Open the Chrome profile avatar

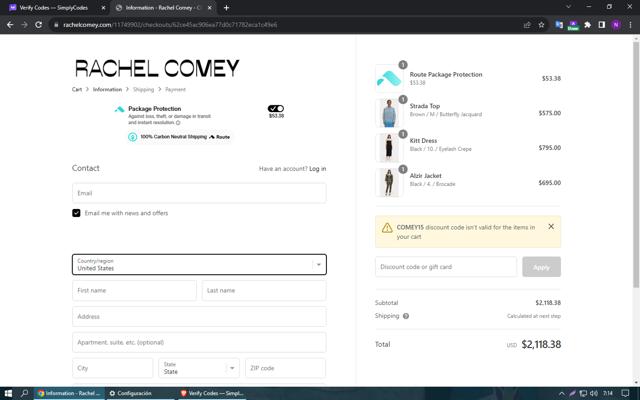point(616,25)
